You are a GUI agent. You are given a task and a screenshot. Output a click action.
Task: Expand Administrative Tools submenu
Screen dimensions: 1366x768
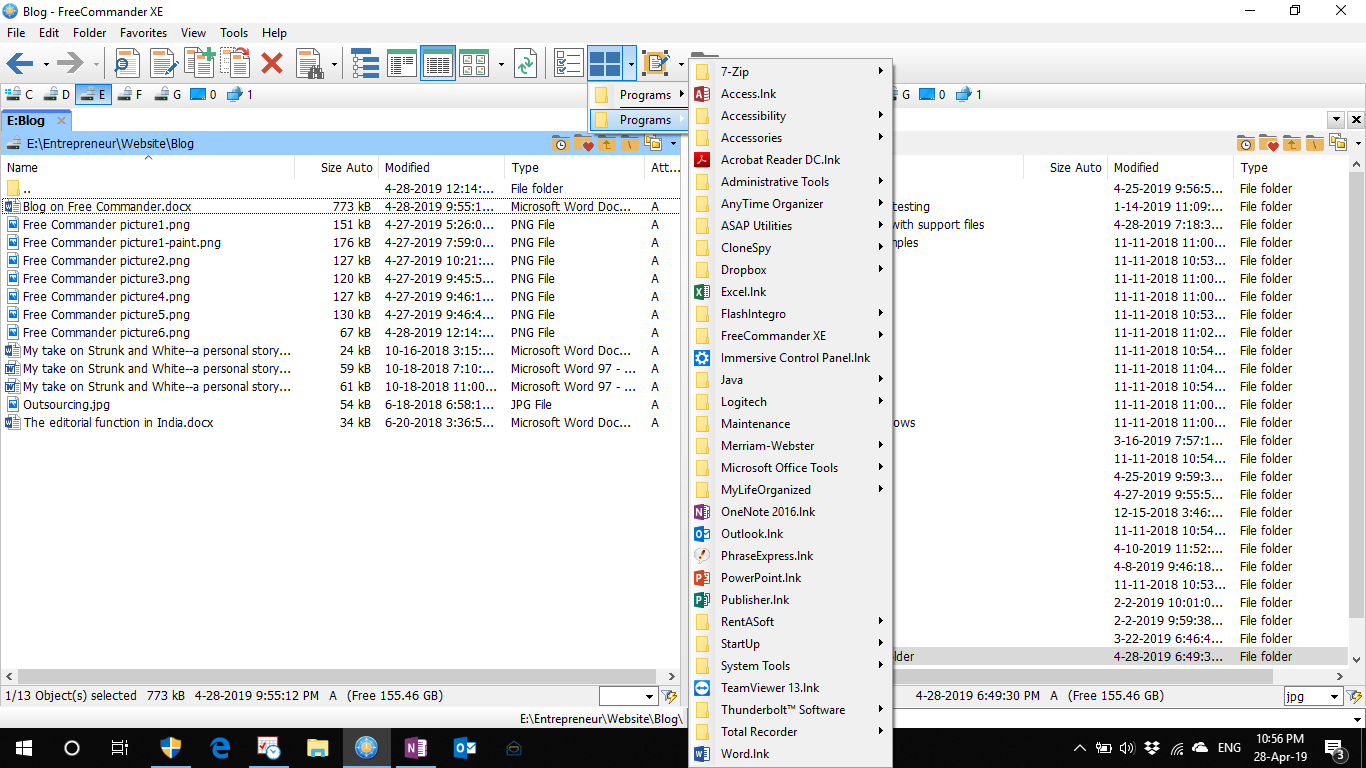click(x=790, y=182)
